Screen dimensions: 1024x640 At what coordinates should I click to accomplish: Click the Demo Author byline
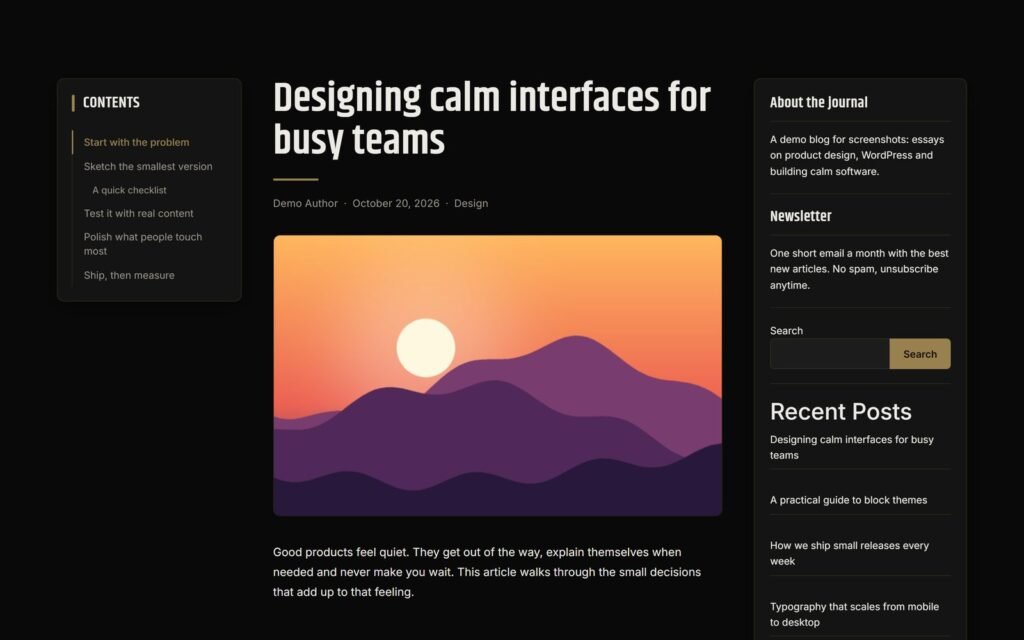pos(305,203)
